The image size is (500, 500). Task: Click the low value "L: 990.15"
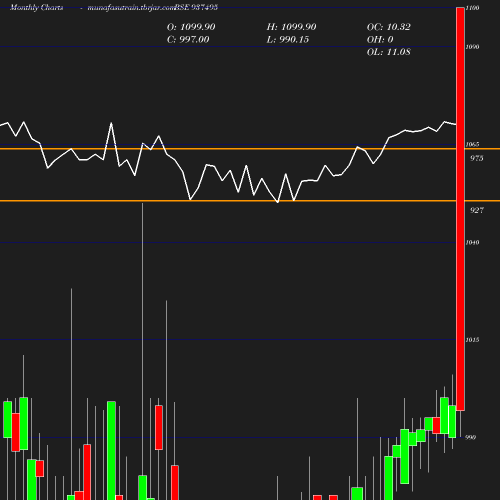[x=288, y=39]
